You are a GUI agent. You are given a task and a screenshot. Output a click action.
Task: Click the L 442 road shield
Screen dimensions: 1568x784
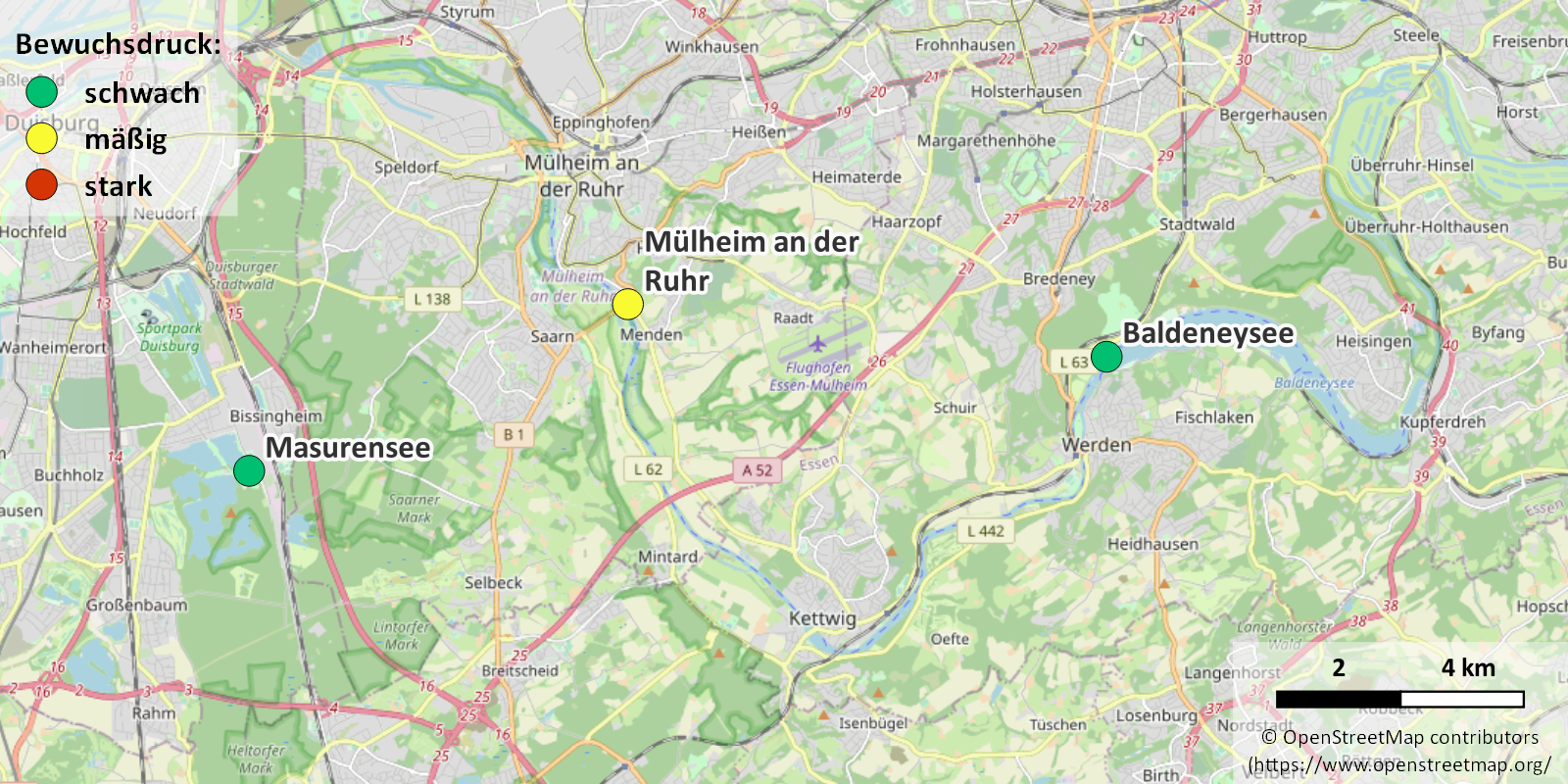coord(986,531)
